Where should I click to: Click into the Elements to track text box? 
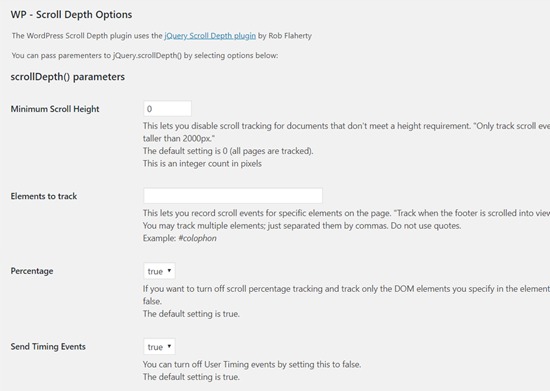[233, 196]
